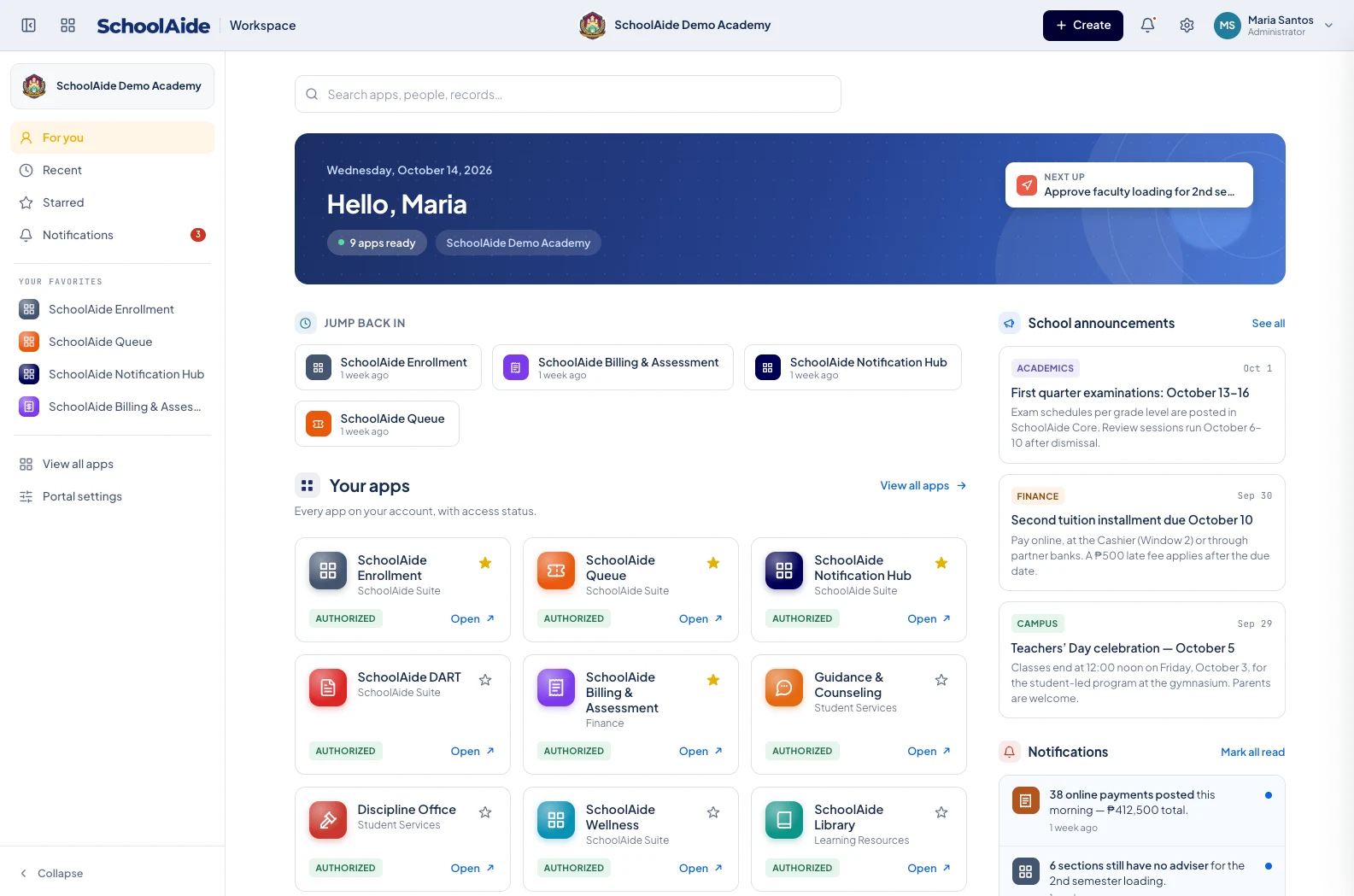This screenshot has width=1354, height=896.
Task: Open SchoolAide Billing & Assessment jump-back card
Action: 613,367
